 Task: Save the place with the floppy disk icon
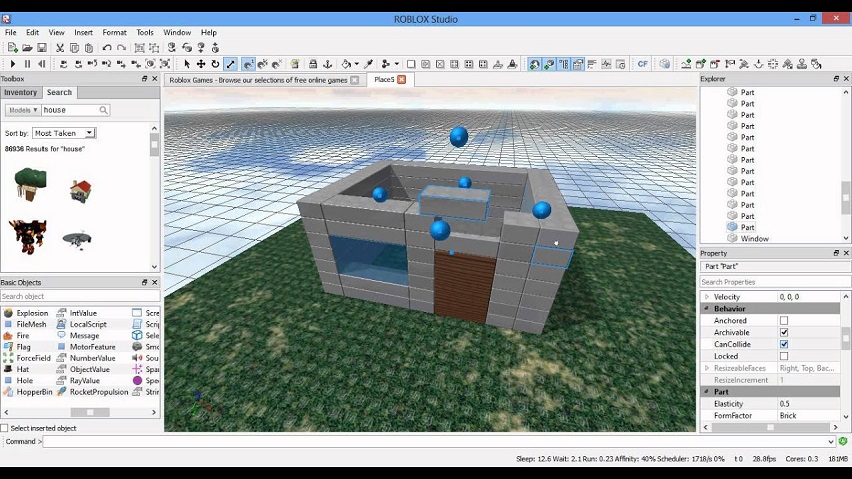[41, 48]
